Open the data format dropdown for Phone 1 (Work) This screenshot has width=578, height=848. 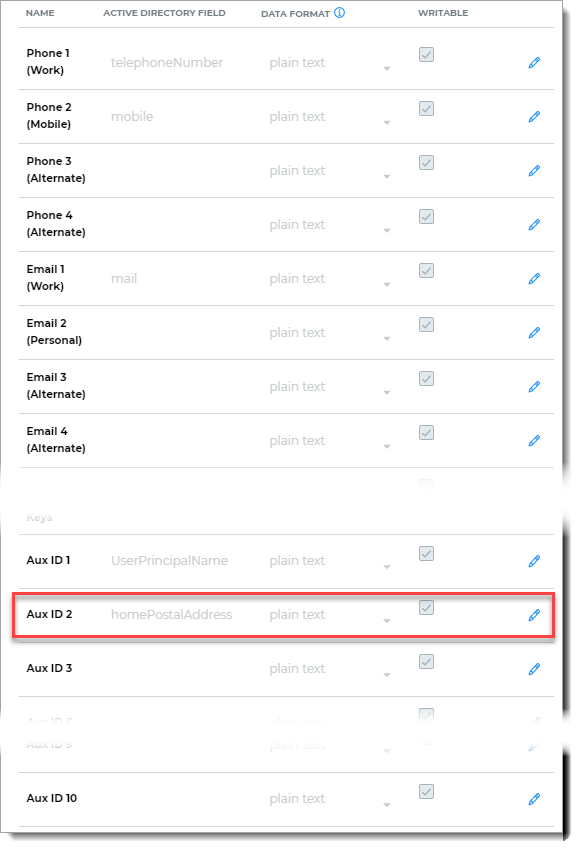[x=330, y=63]
